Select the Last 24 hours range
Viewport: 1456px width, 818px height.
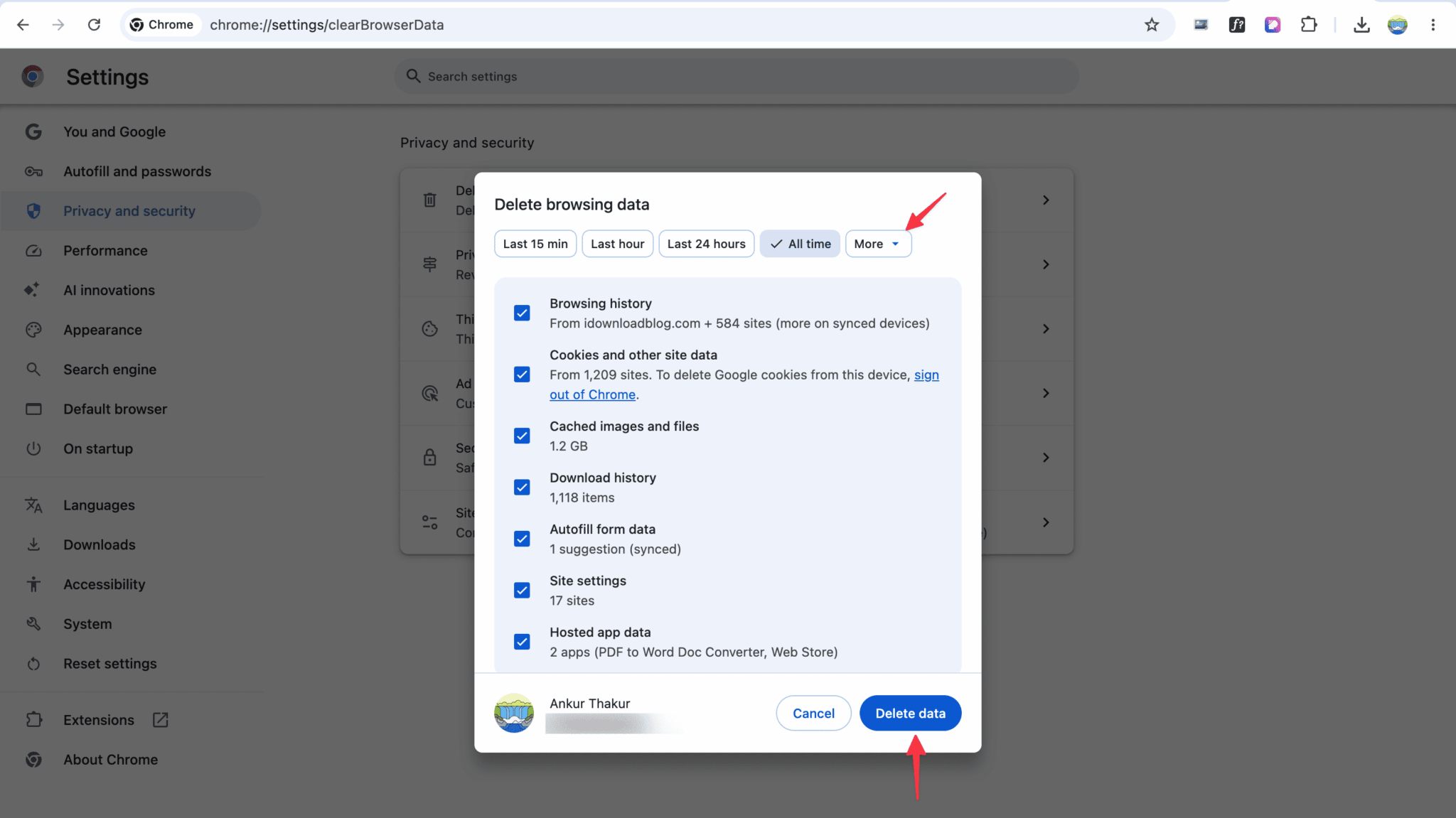[x=706, y=244]
